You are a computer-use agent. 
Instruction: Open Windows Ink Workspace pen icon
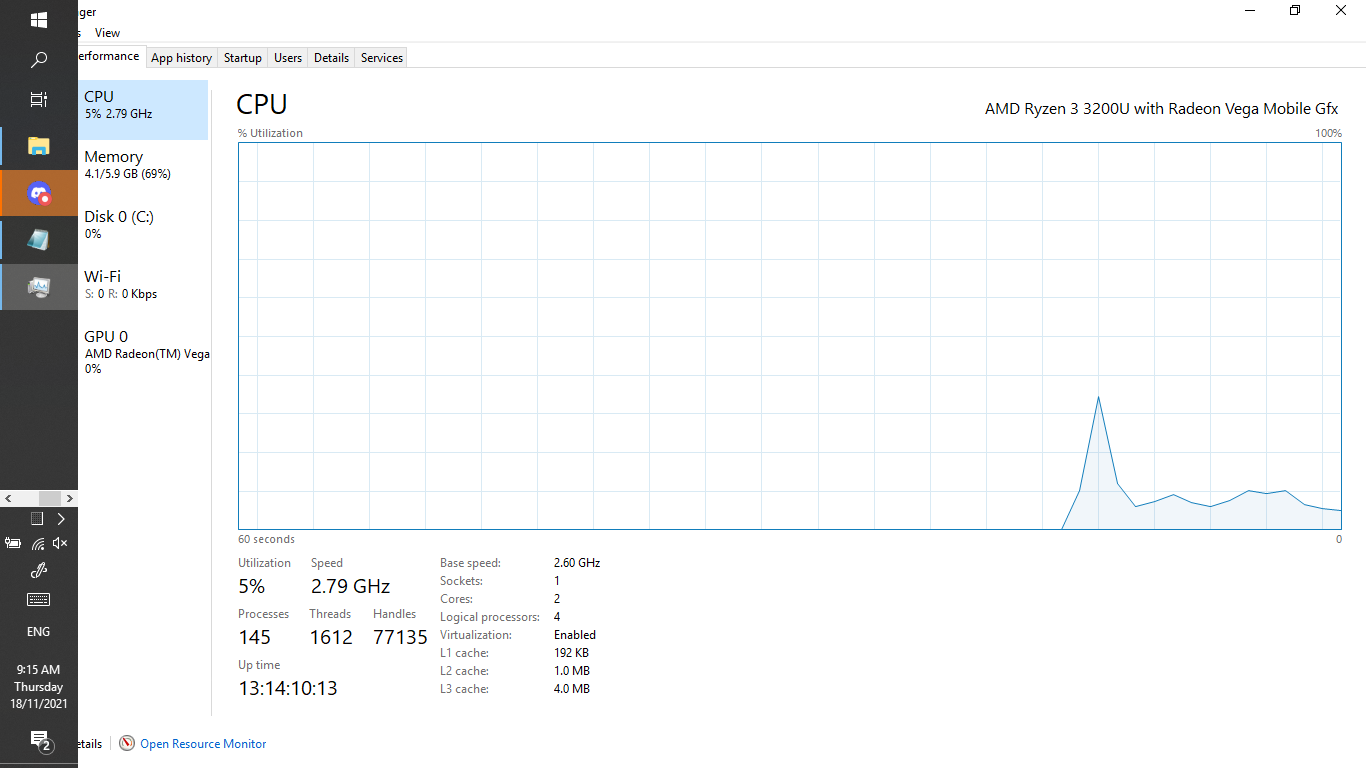click(x=39, y=570)
